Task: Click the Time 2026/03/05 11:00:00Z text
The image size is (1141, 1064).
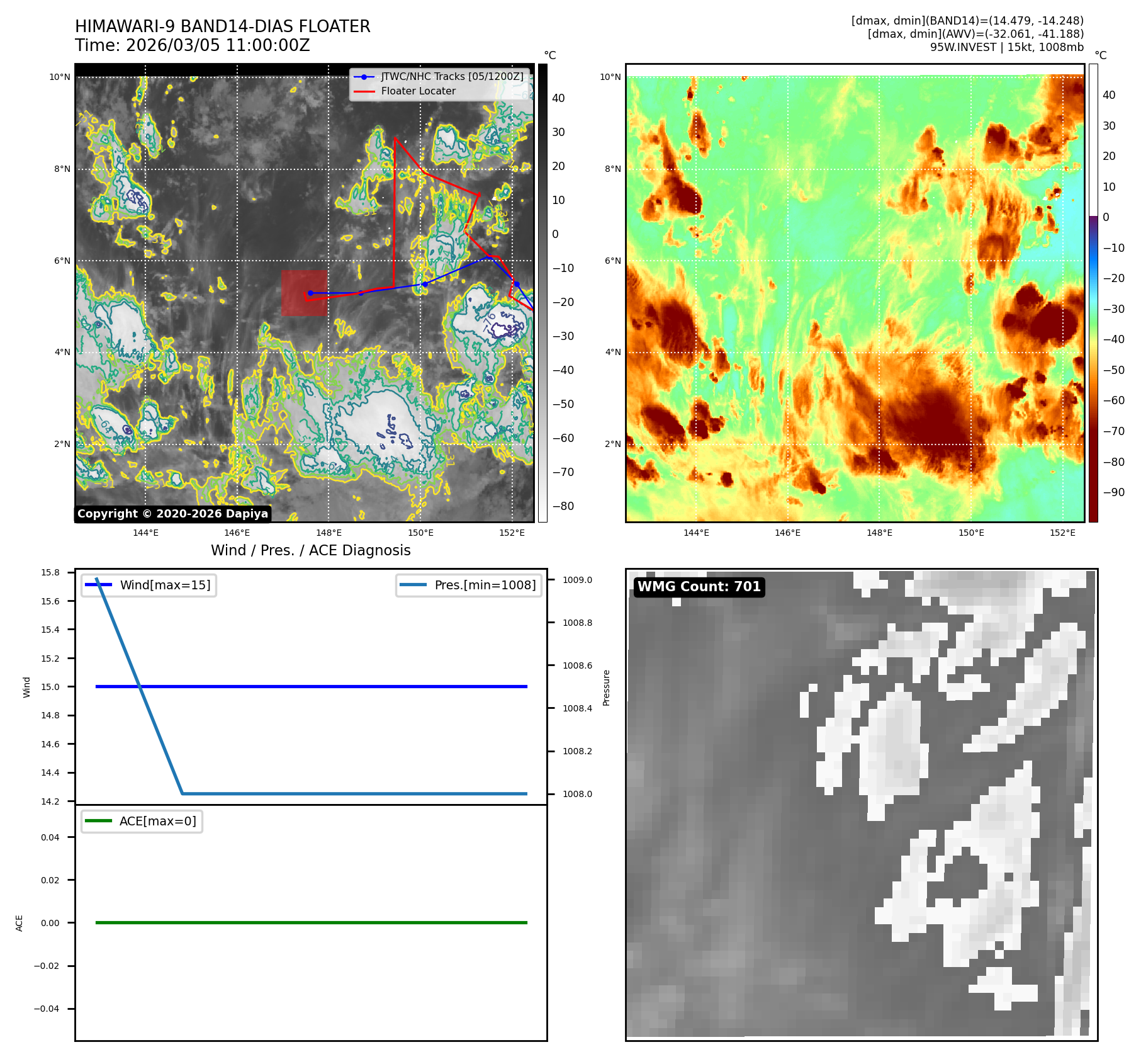Action: 192,46
